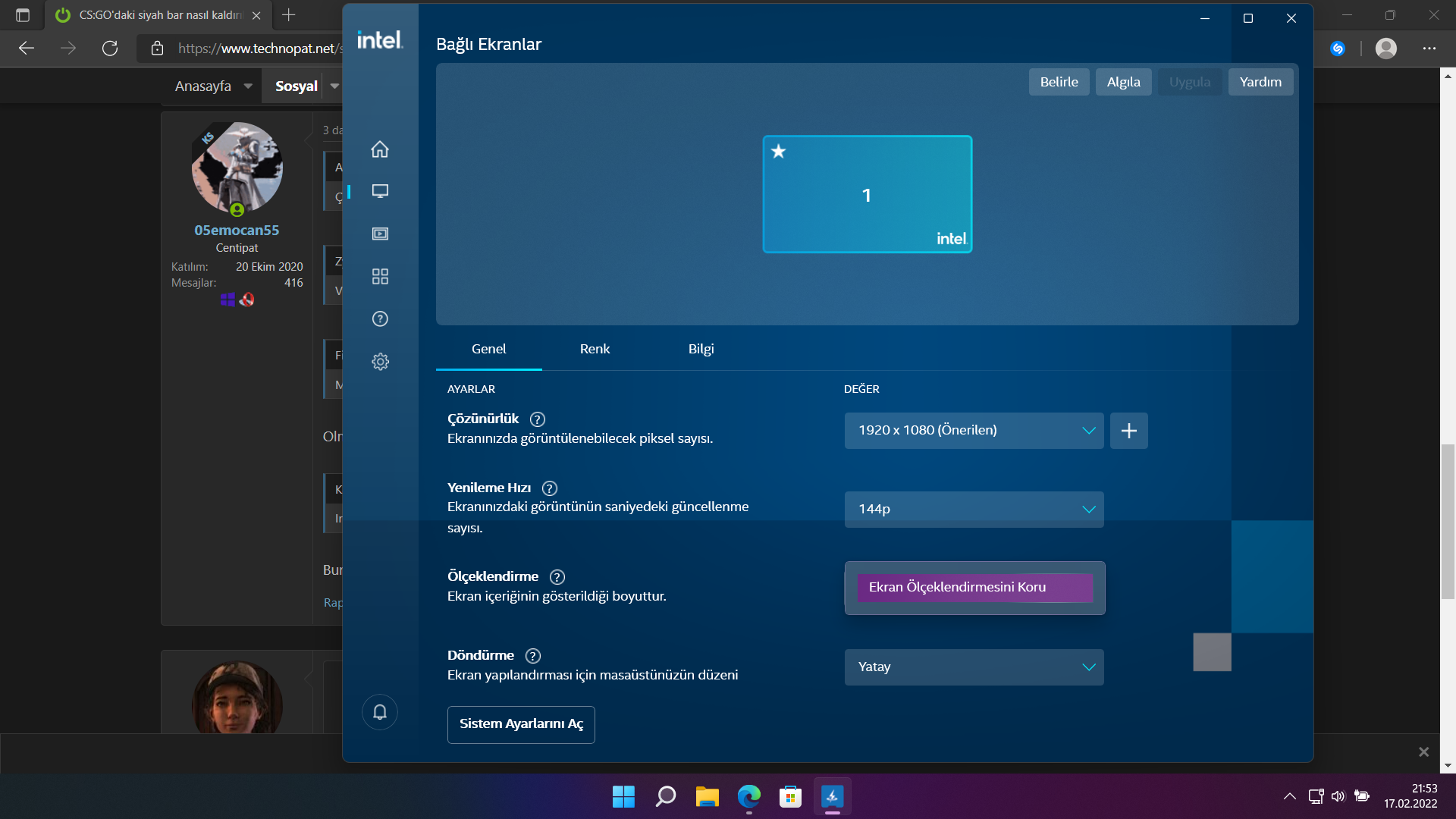Select the Display monitor sidebar icon
Screen dimensions: 1456x819
(380, 191)
